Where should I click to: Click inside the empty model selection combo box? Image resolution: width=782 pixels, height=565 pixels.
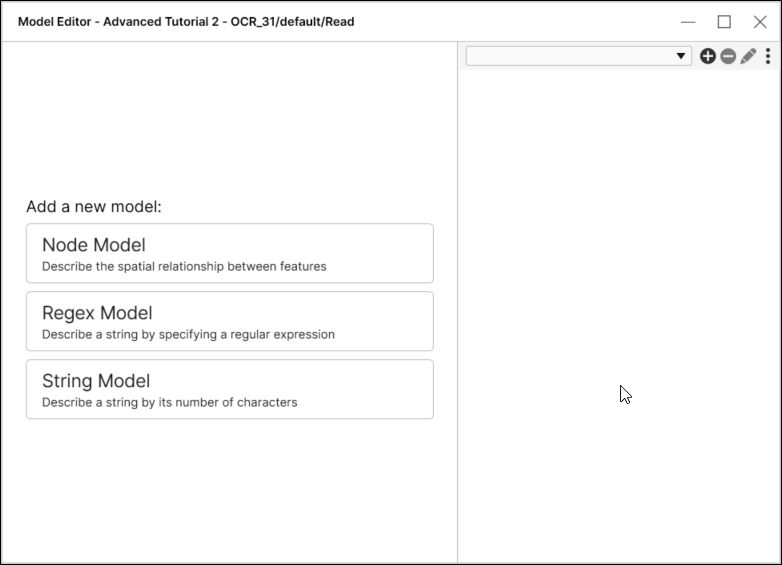[x=570, y=57]
